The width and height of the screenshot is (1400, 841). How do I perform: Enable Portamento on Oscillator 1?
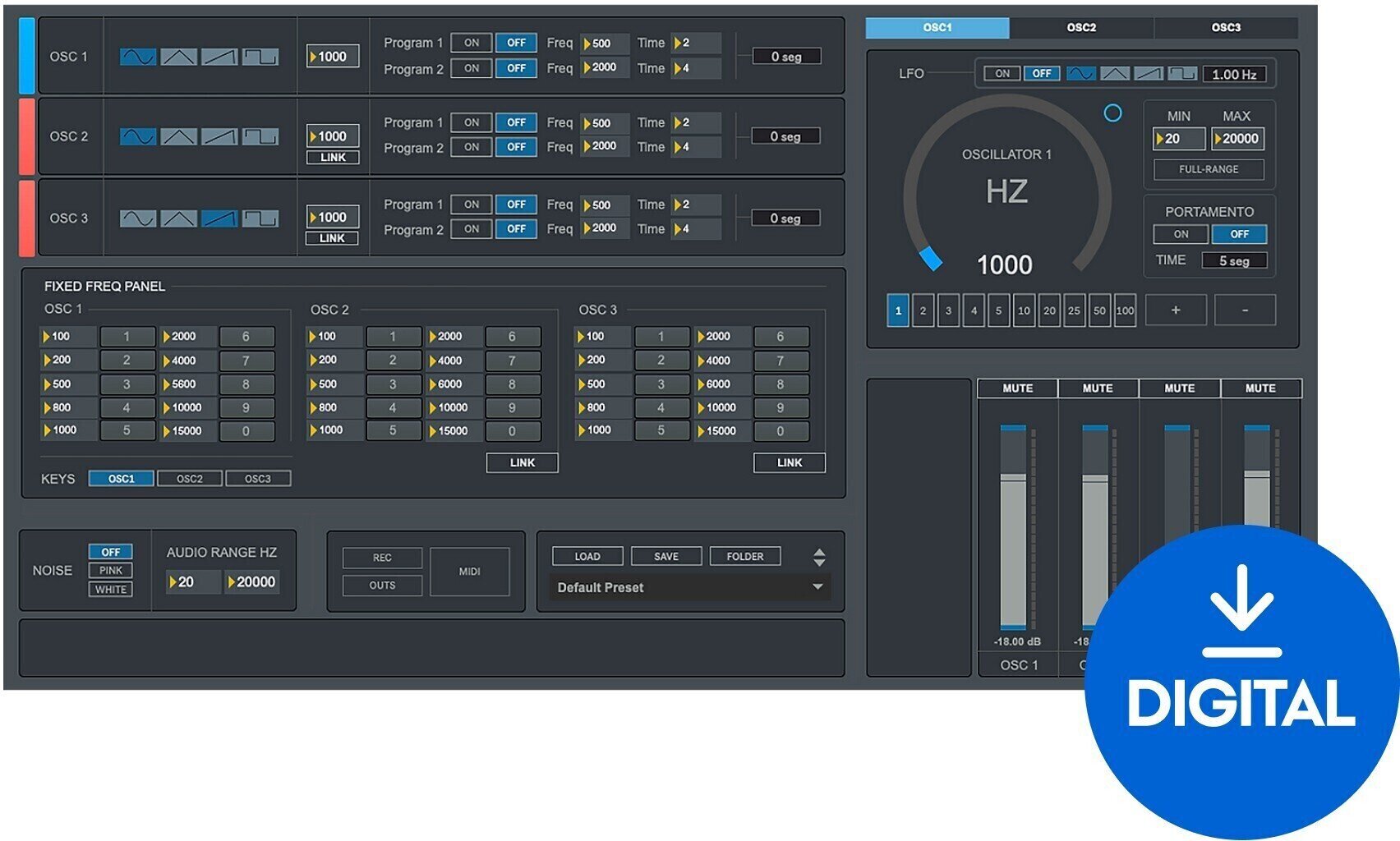point(1181,234)
